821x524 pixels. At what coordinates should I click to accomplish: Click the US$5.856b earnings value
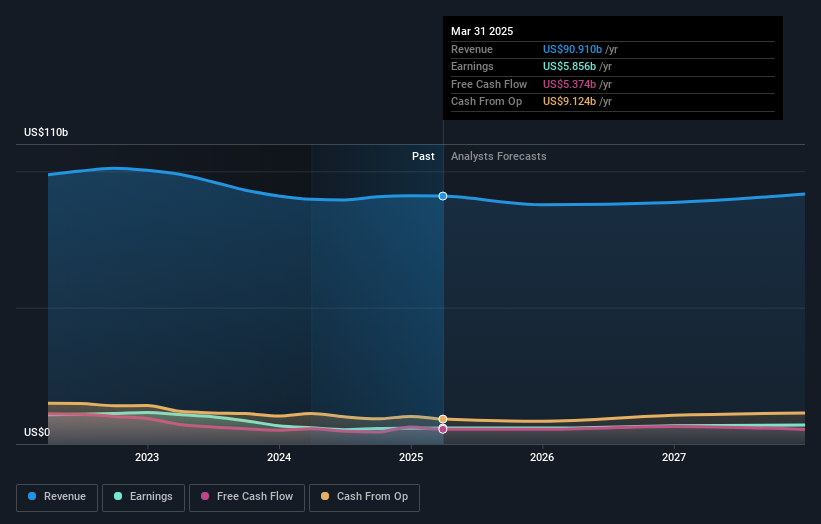point(569,66)
